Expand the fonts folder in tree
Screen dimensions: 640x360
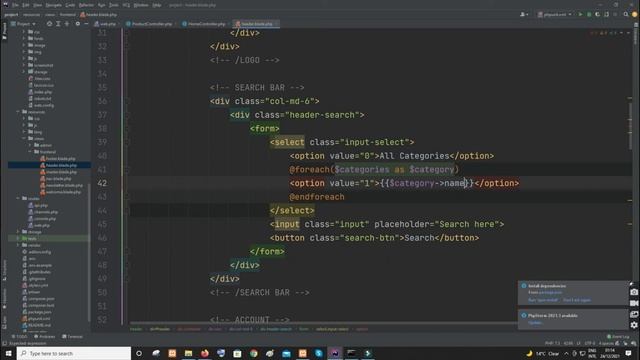pyautogui.click(x=24, y=38)
